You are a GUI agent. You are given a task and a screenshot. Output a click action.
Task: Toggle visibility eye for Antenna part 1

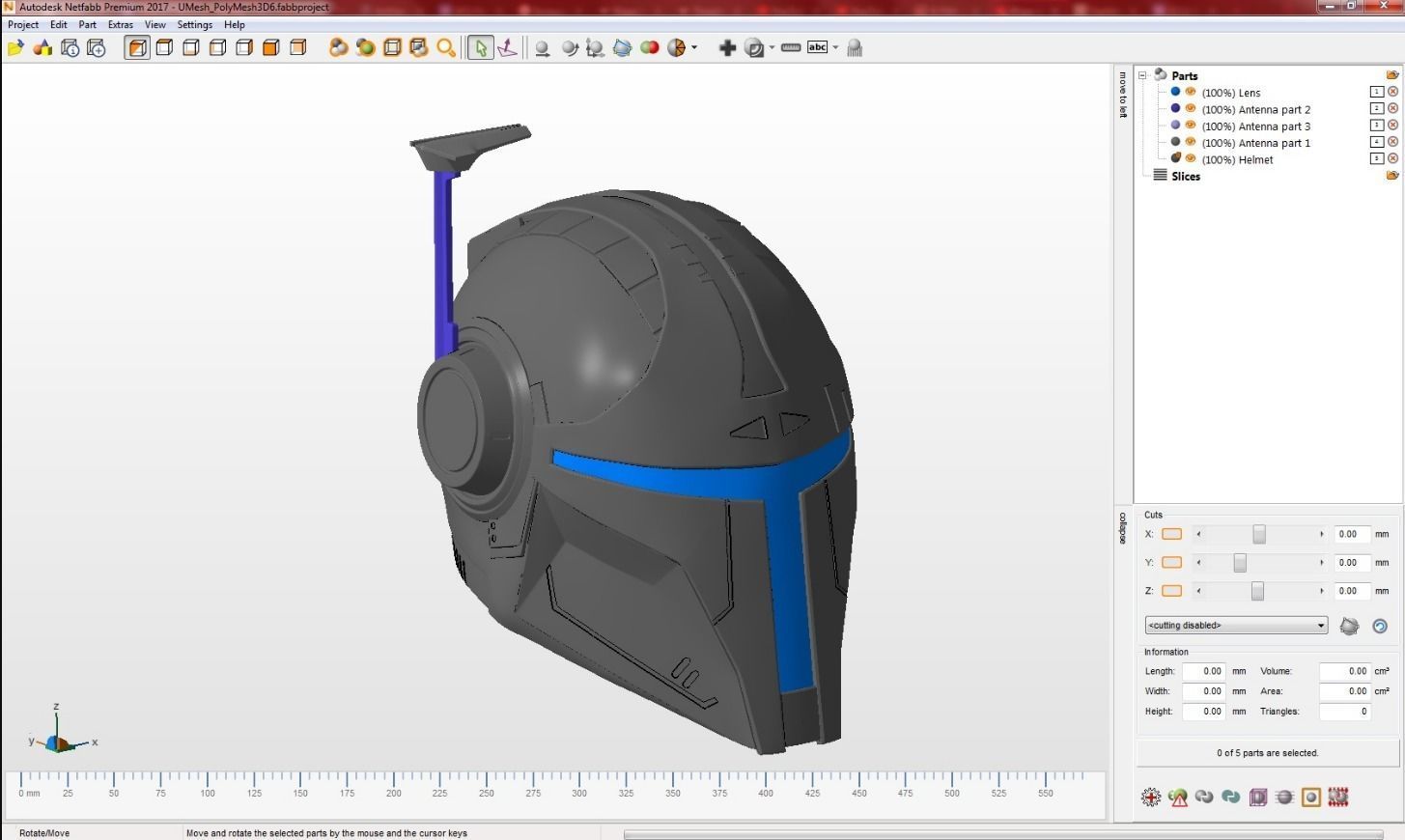(1191, 141)
